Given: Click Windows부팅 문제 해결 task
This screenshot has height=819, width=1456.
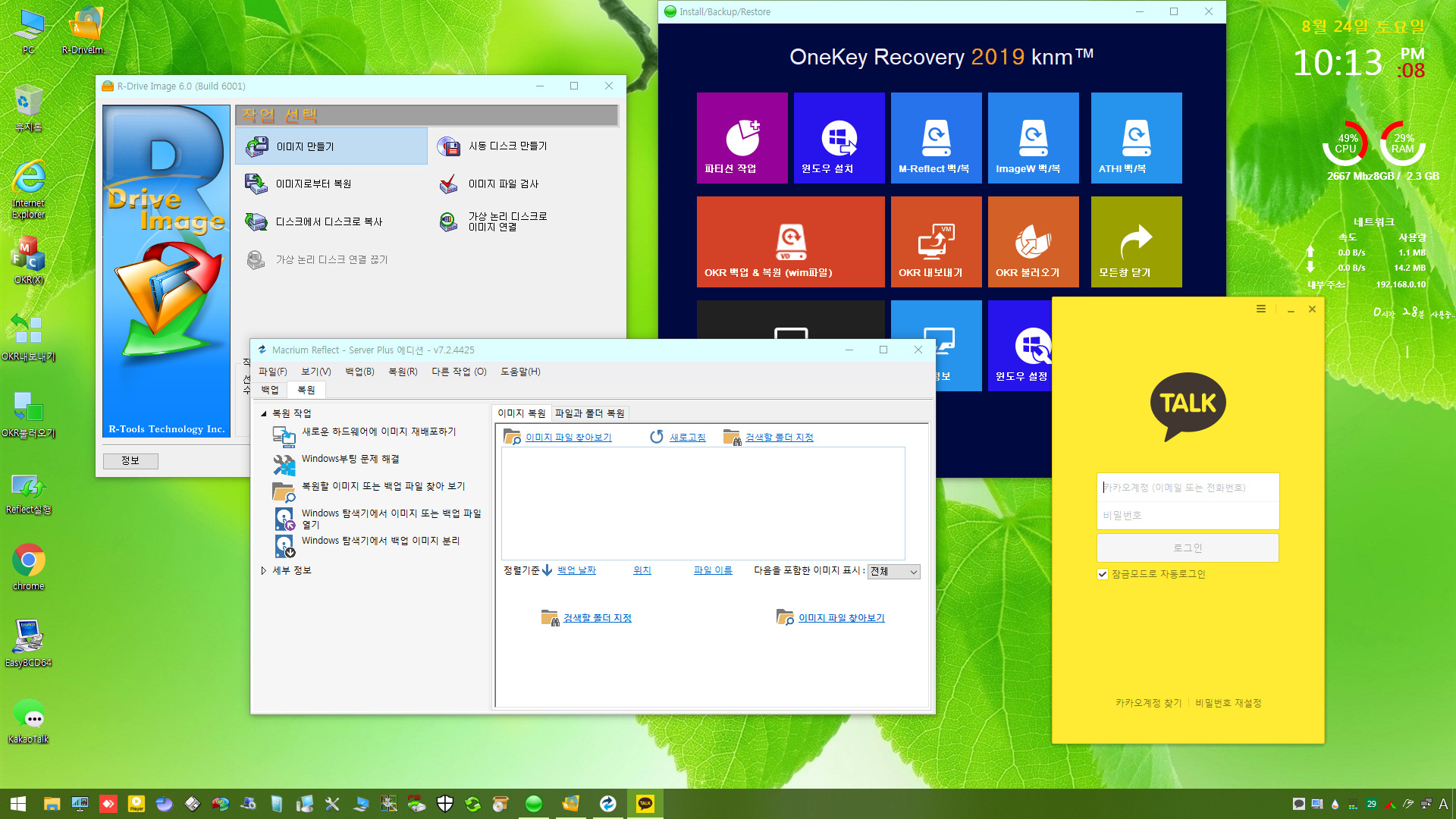Looking at the screenshot, I should coord(350,459).
